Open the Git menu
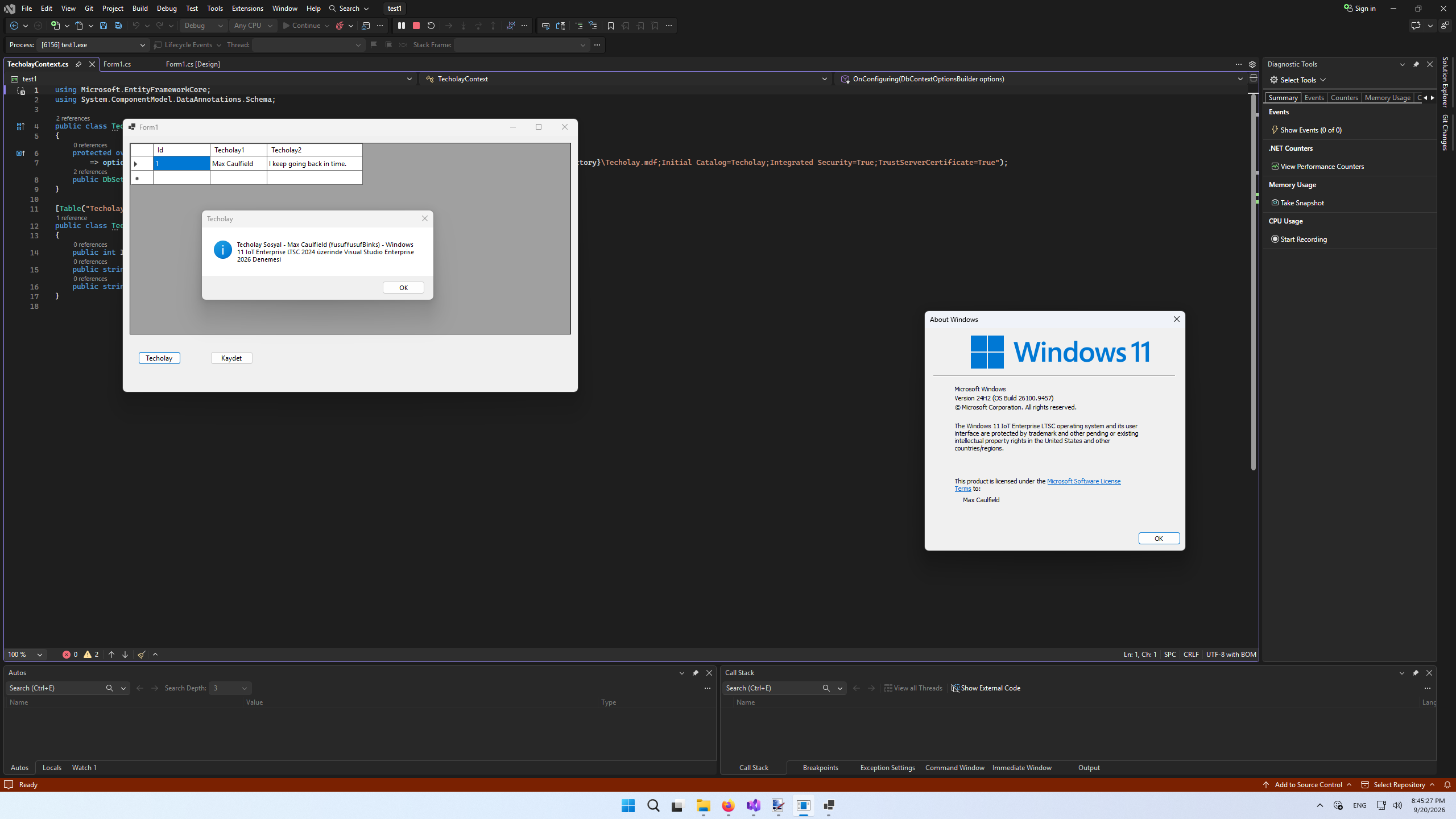The height and width of the screenshot is (819, 1456). pos(89,9)
